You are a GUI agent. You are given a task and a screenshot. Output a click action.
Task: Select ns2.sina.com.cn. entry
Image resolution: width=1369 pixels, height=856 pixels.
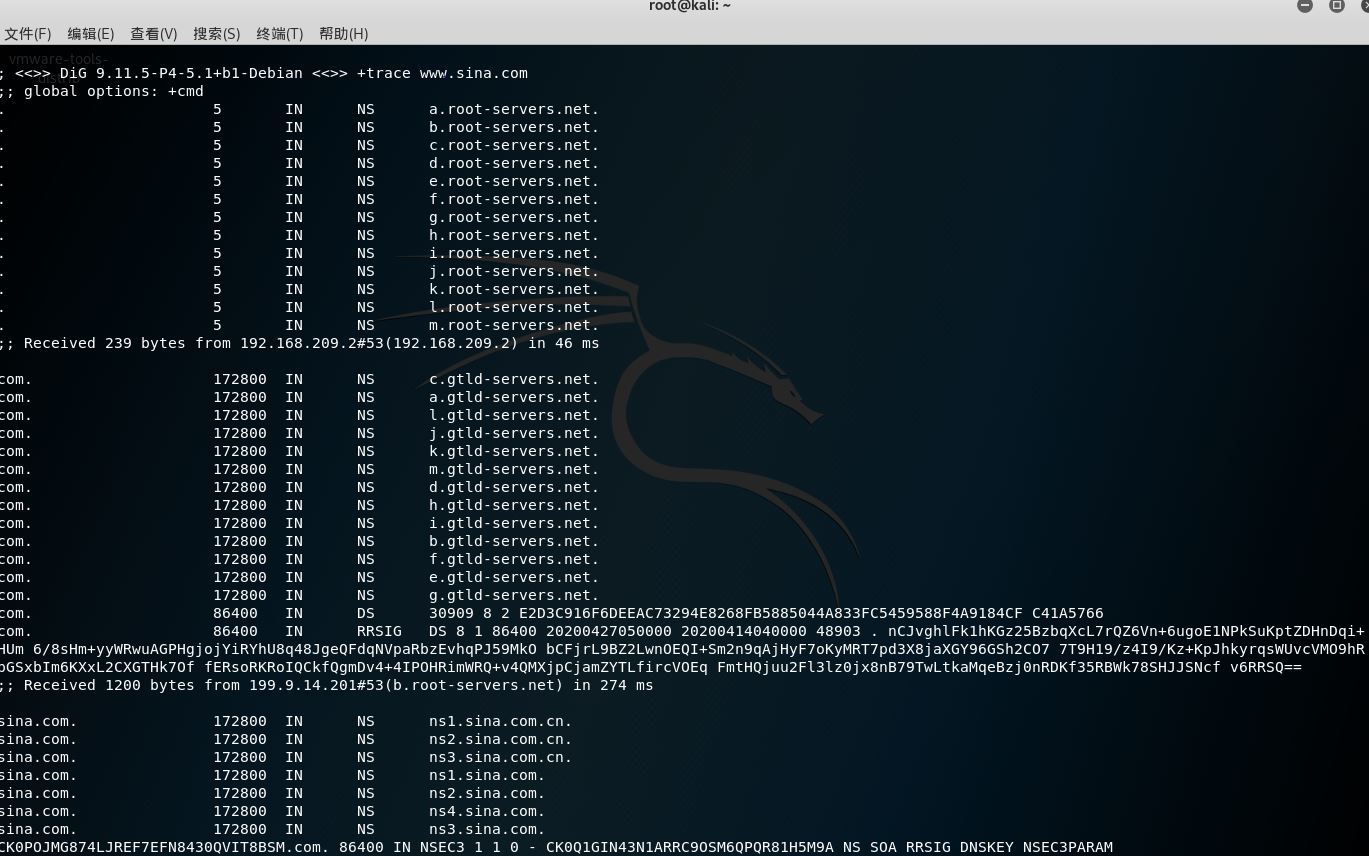coord(500,739)
